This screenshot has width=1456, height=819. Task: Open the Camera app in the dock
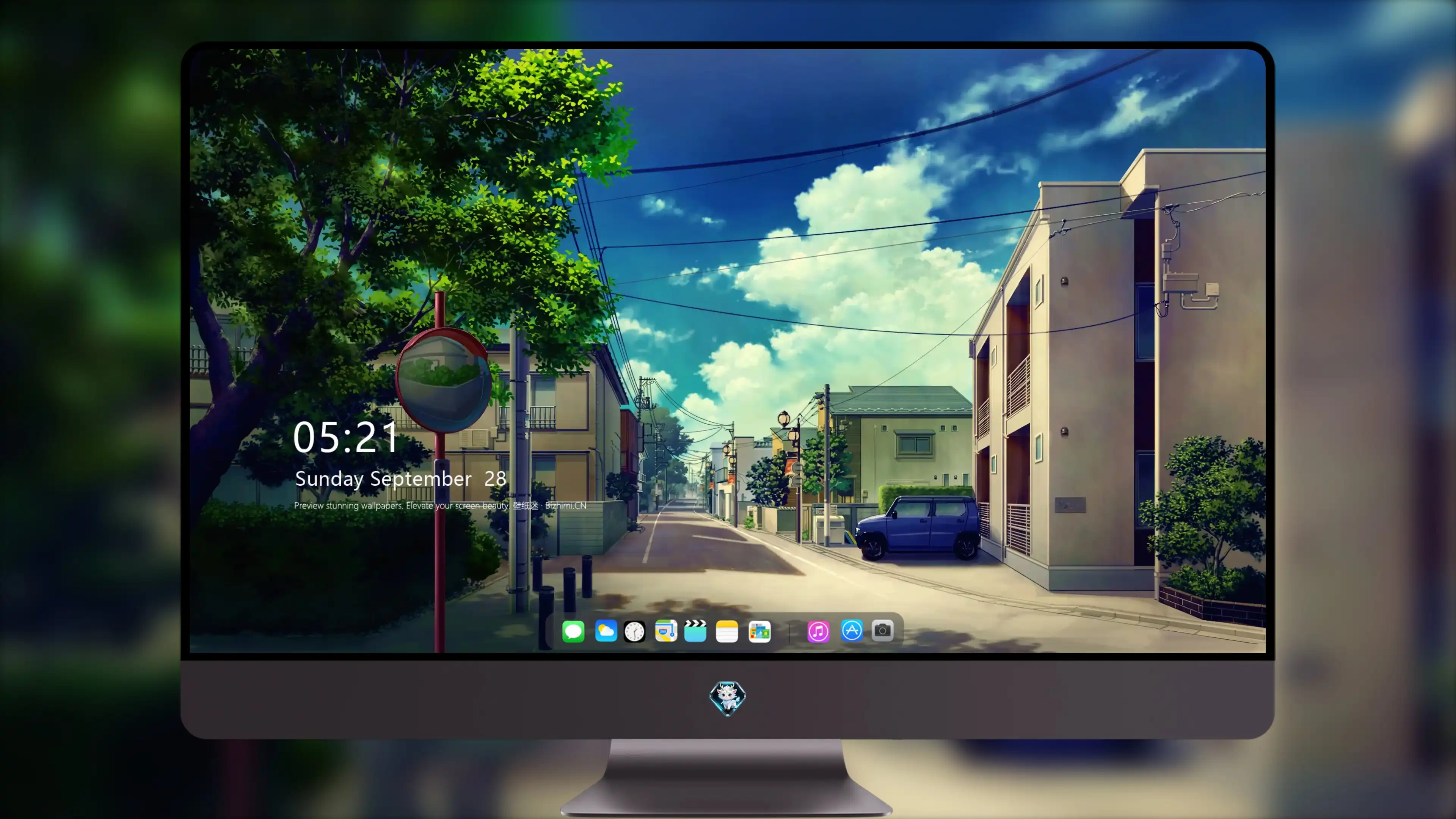[x=882, y=630]
